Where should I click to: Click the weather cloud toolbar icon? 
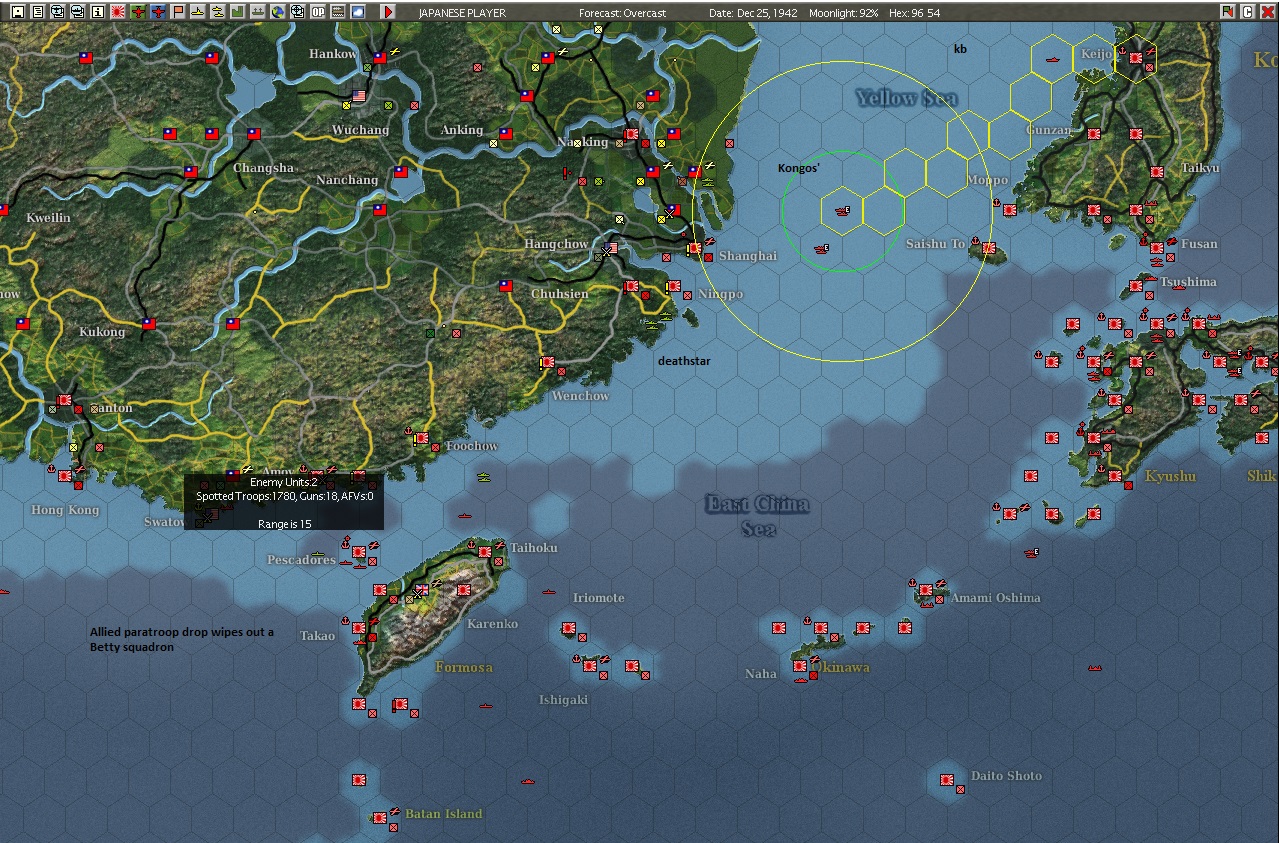coord(357,12)
